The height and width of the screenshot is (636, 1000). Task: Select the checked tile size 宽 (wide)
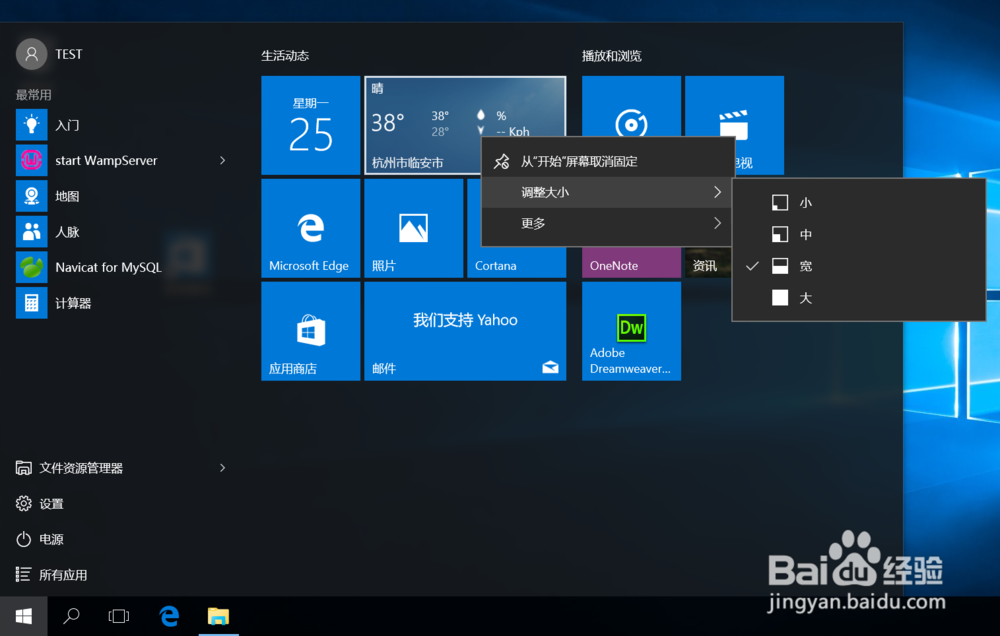tap(858, 266)
